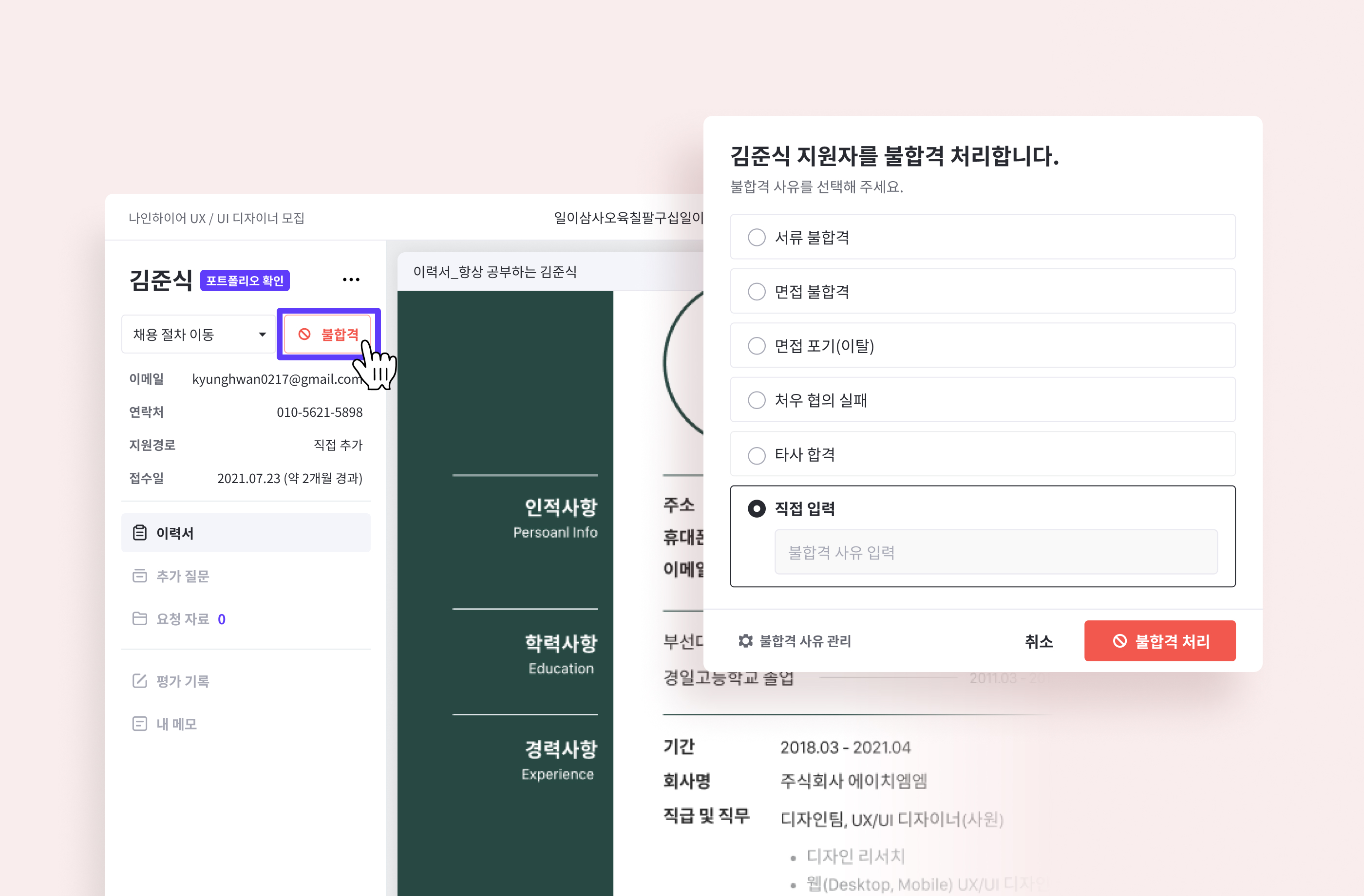Click the 주식회사 에이치엠엠 company name
This screenshot has height=896, width=1364.
click(x=853, y=781)
